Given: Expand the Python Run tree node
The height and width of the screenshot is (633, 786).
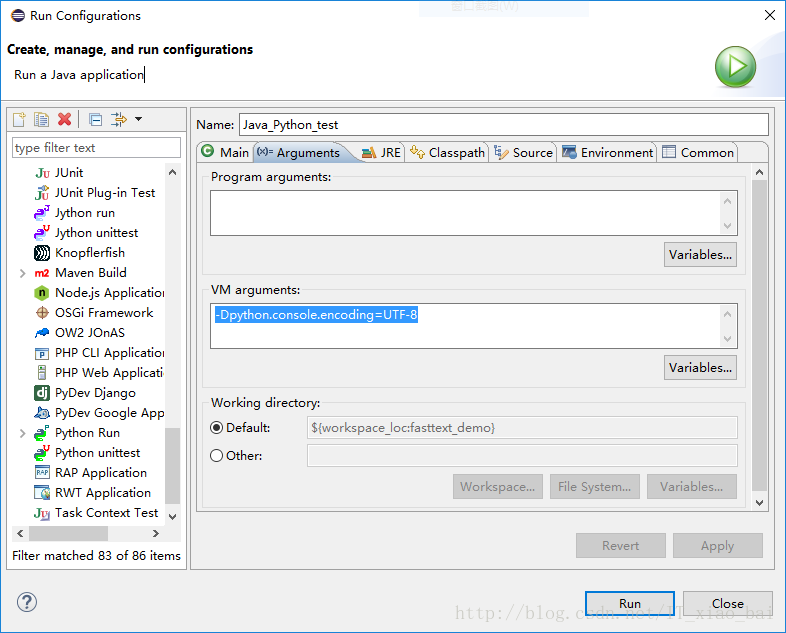Looking at the screenshot, I should [x=22, y=433].
